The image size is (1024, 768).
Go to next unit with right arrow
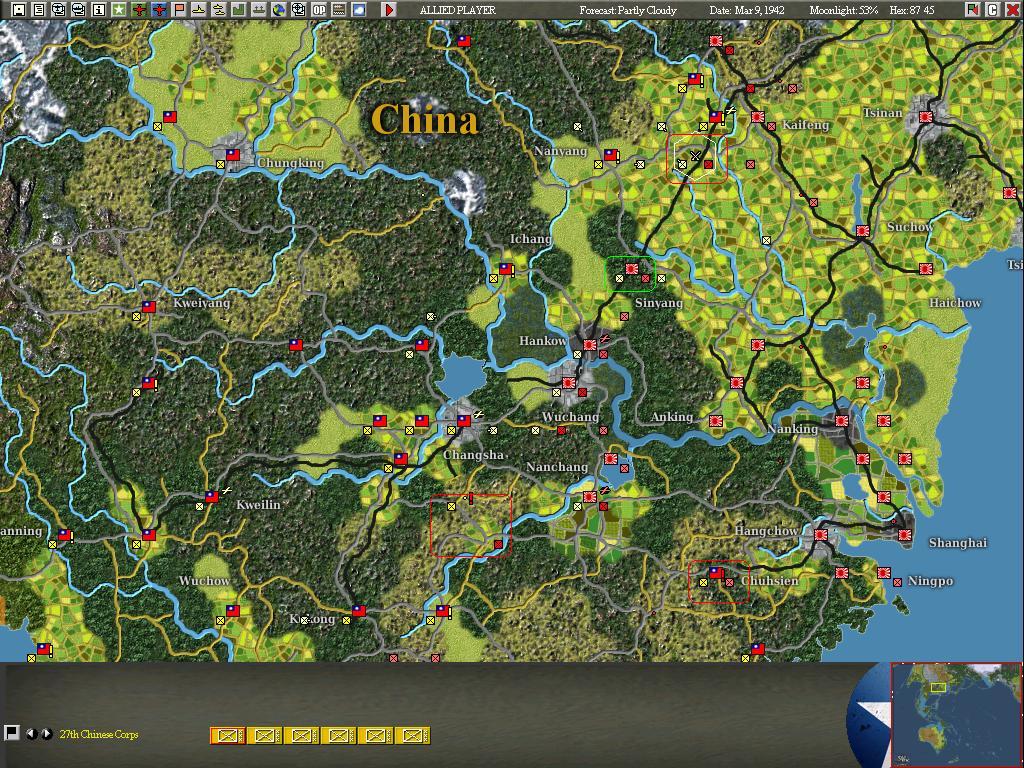coord(46,733)
